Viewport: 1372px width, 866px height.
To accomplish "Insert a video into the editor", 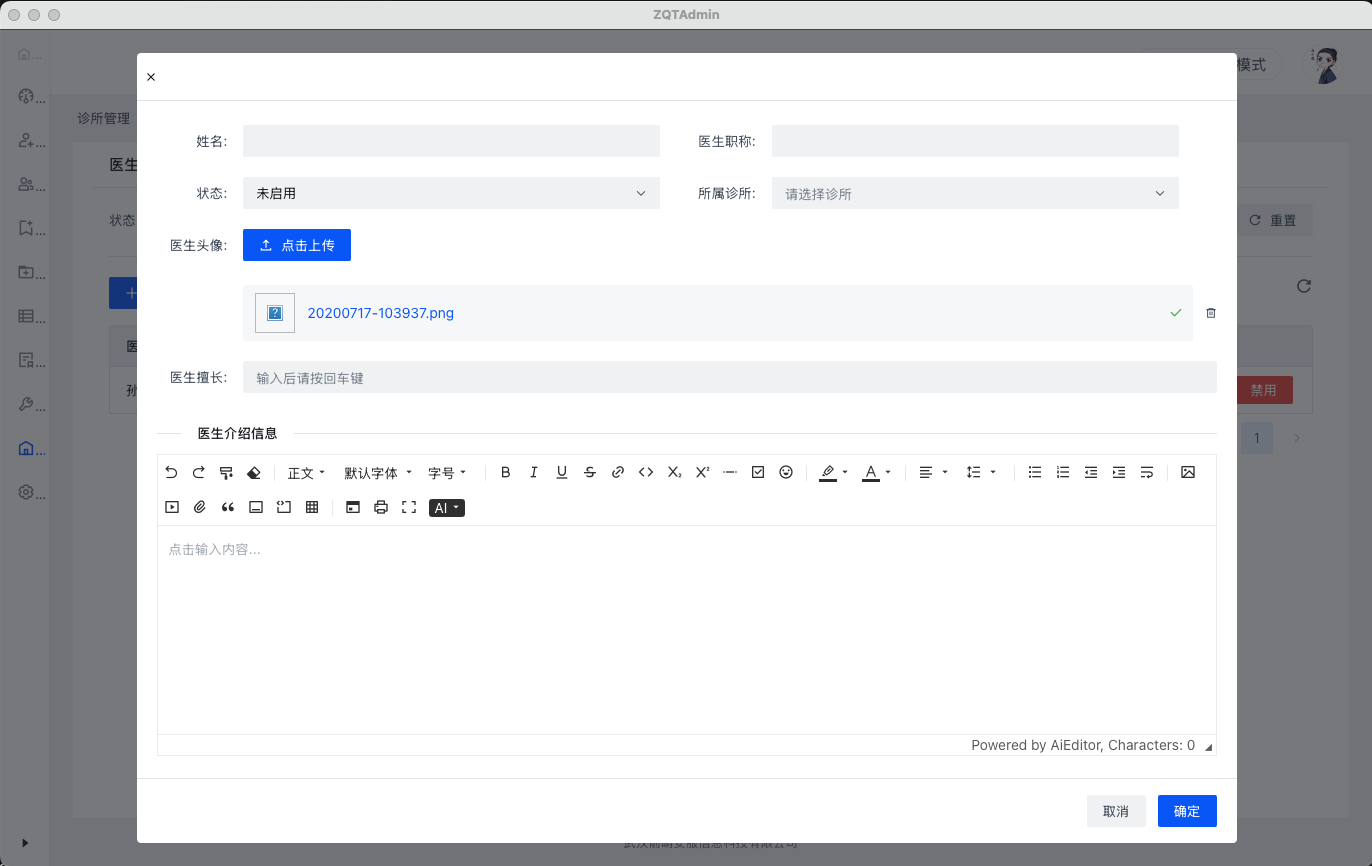I will click(x=172, y=507).
